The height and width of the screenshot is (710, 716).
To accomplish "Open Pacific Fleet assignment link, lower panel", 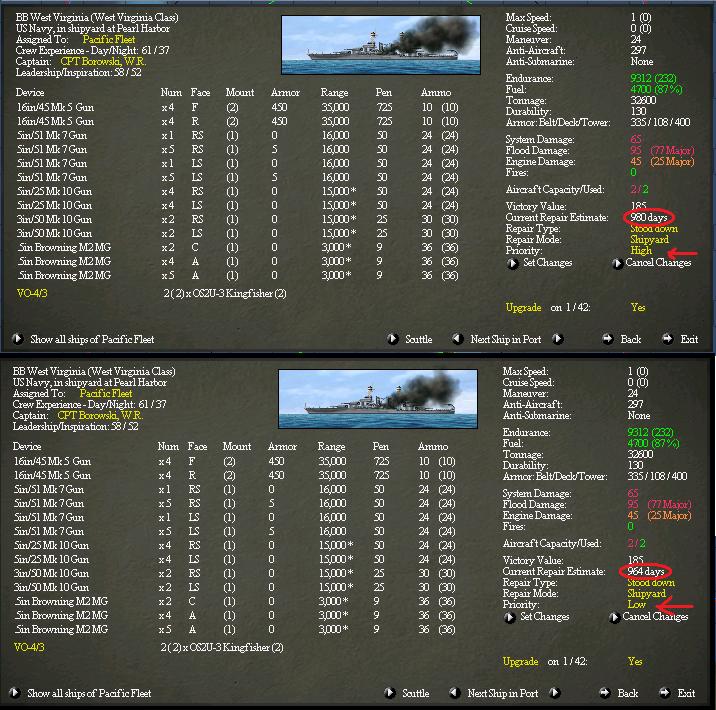I will coord(106,393).
